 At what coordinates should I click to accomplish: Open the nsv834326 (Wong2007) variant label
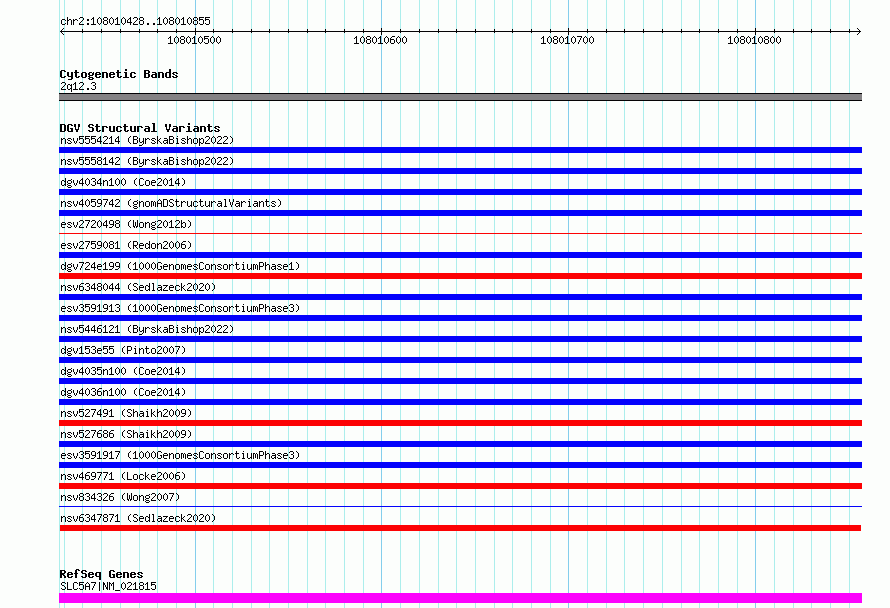coord(120,497)
